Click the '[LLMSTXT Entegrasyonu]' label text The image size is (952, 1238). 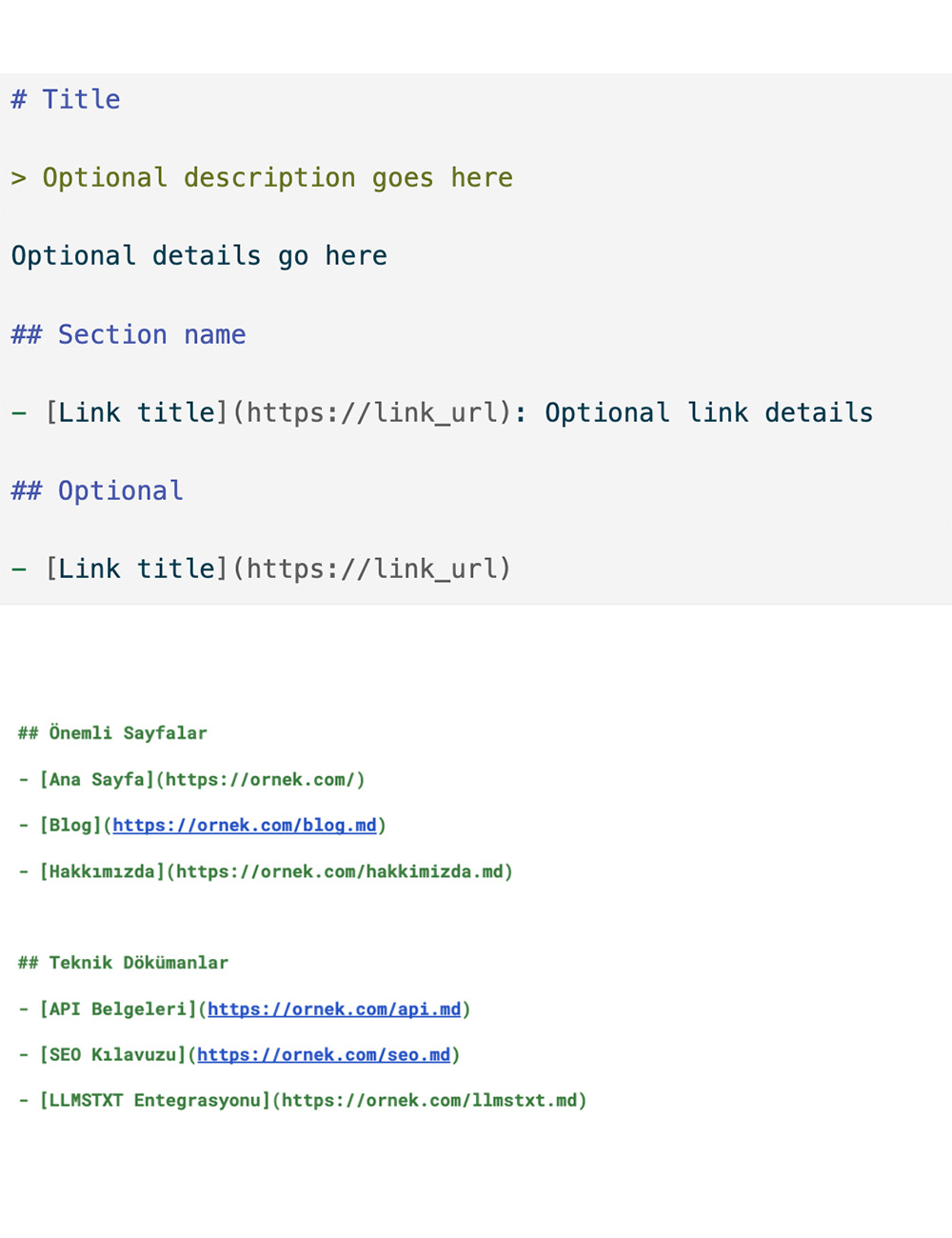pos(154,1101)
